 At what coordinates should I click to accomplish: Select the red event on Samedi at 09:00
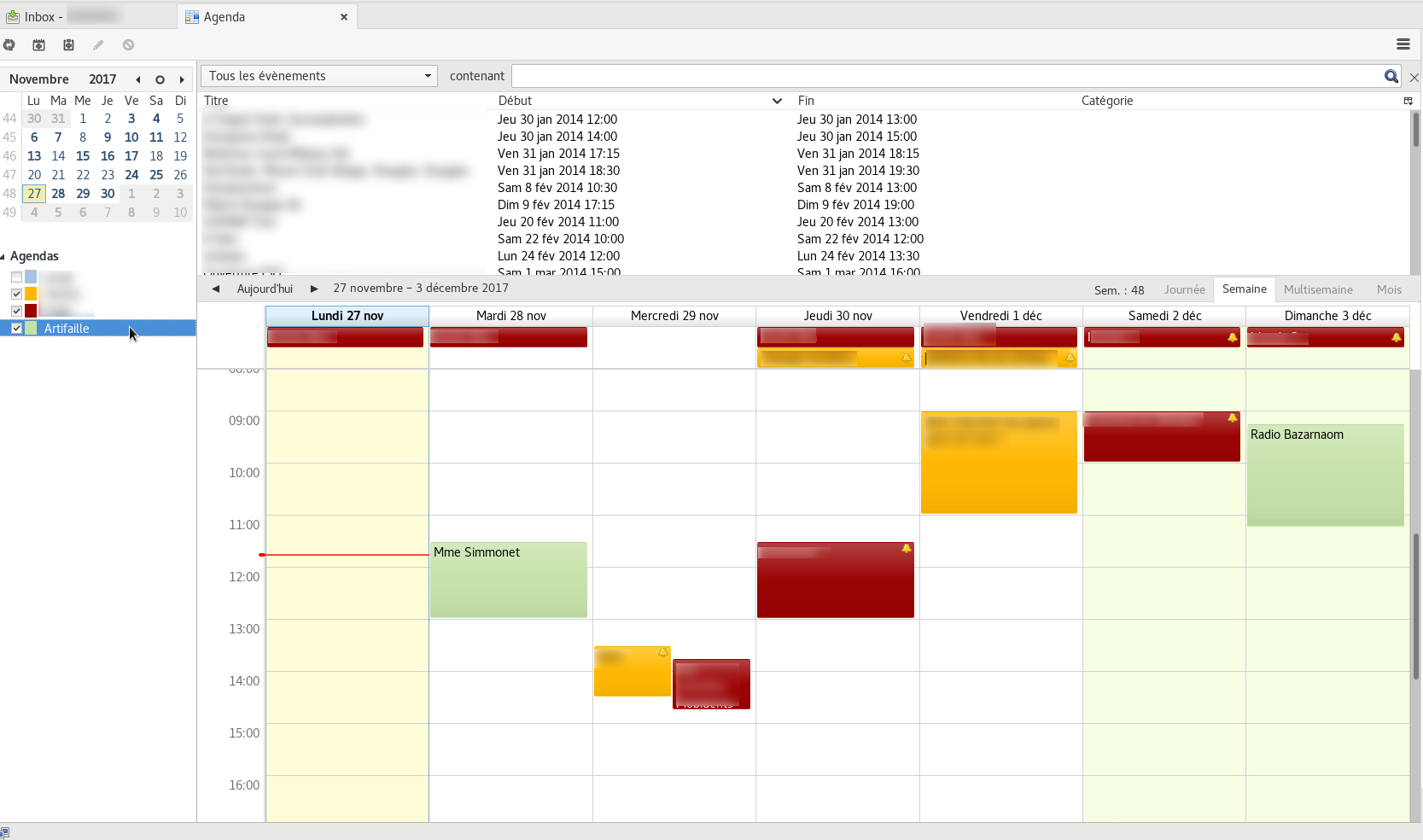pyautogui.click(x=1162, y=436)
